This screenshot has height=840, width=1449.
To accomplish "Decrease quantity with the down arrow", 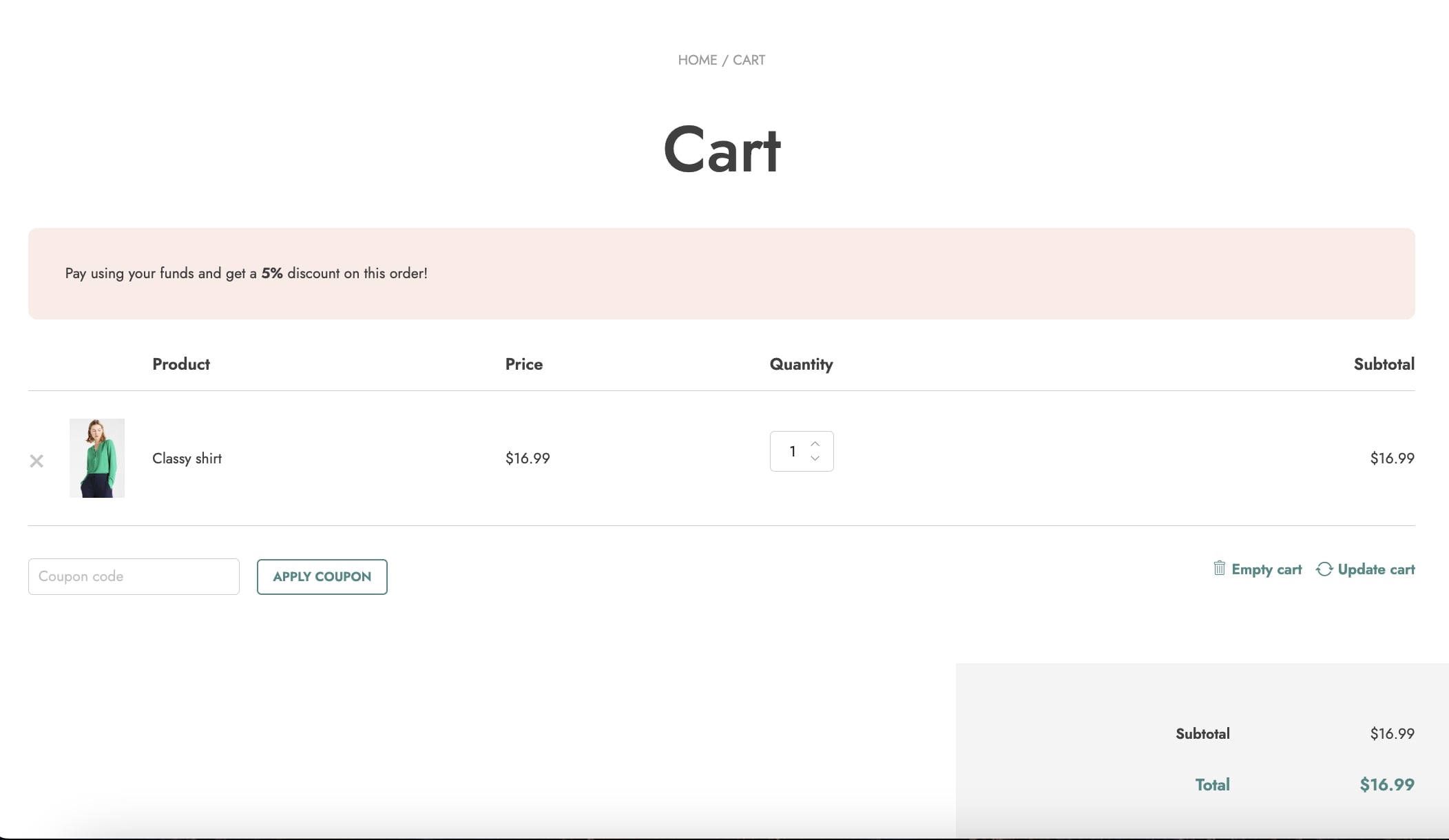I will tap(815, 459).
